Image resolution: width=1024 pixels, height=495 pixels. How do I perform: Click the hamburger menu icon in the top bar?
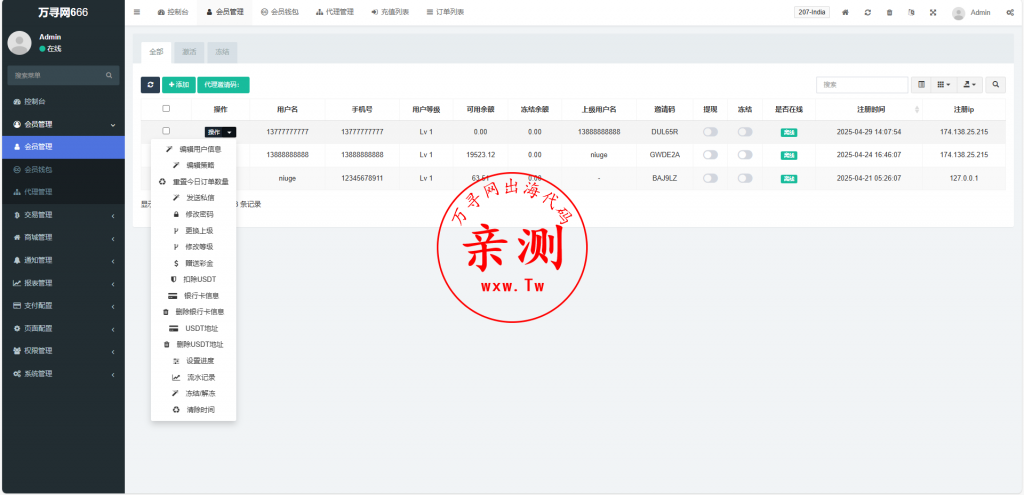pos(136,12)
